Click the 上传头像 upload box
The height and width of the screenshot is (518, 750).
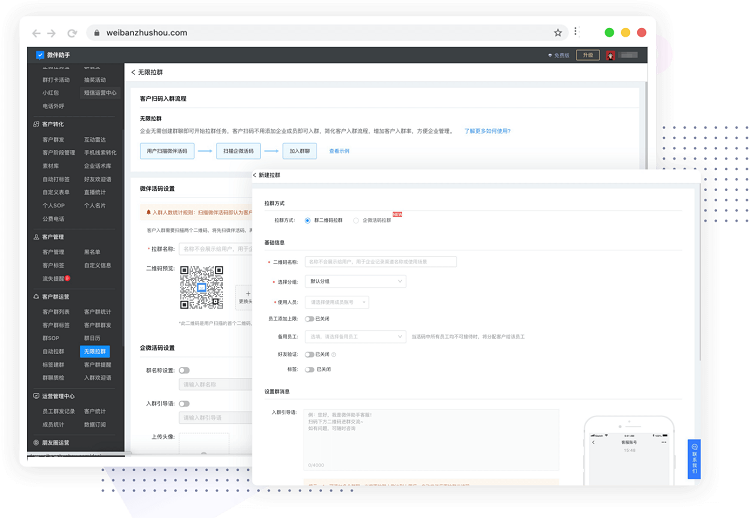click(204, 443)
